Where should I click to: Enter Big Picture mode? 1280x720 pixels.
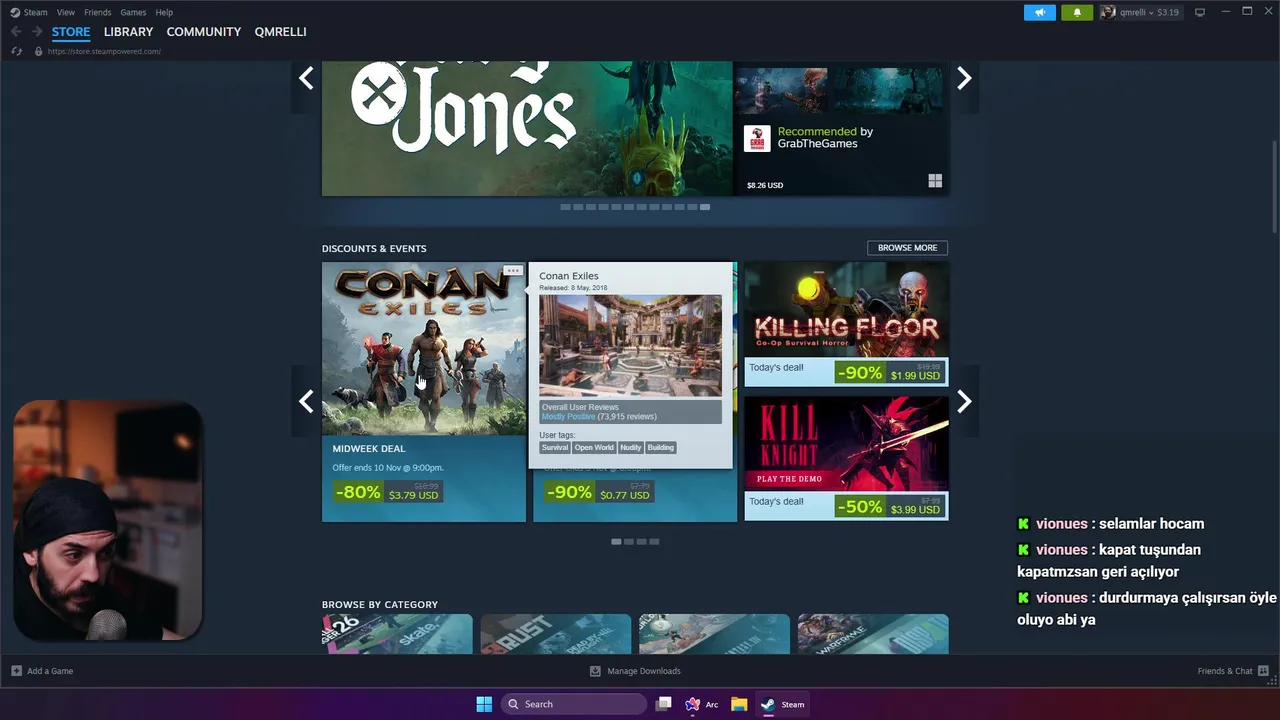point(1200,12)
